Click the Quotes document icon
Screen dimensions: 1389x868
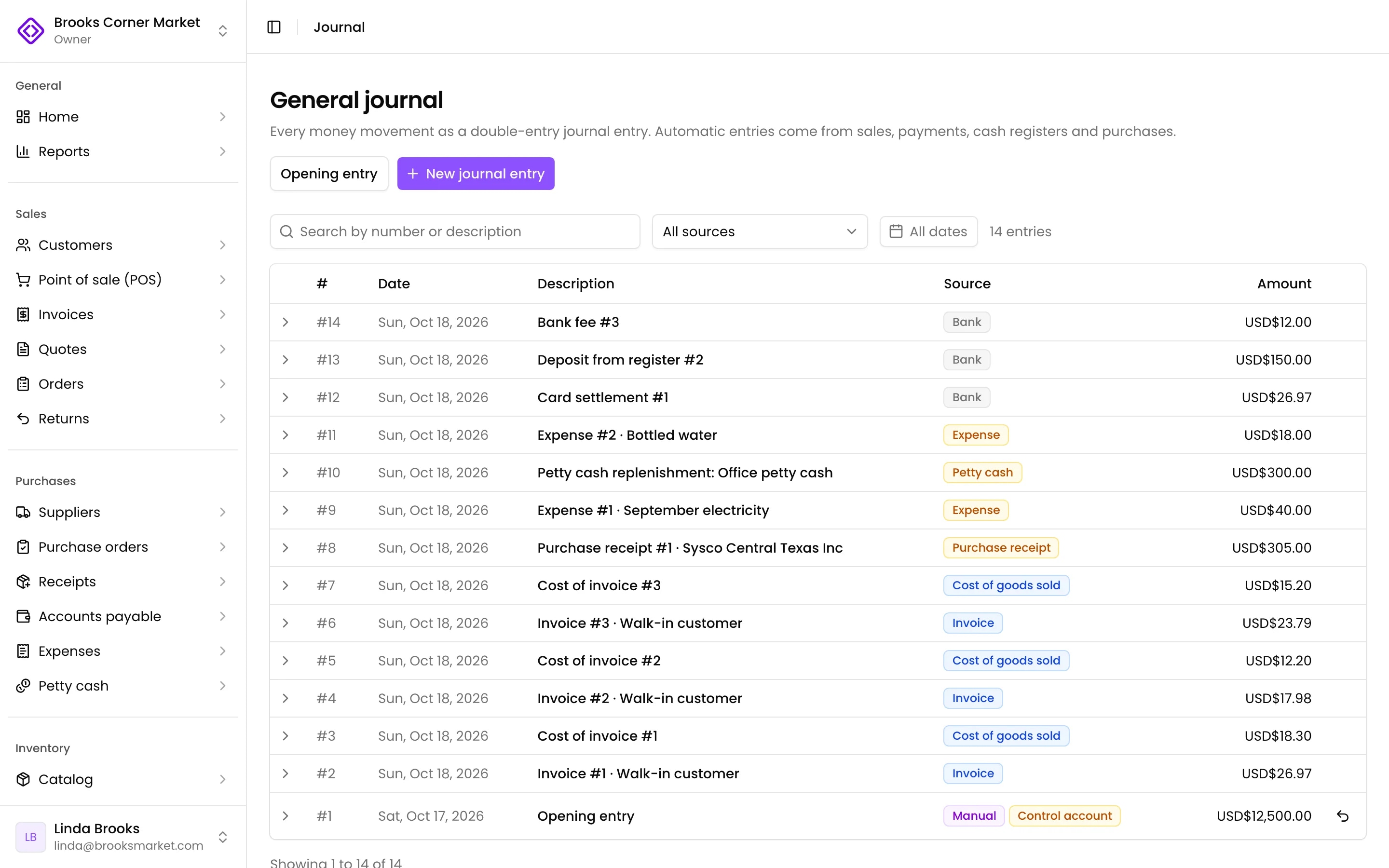pyautogui.click(x=23, y=349)
